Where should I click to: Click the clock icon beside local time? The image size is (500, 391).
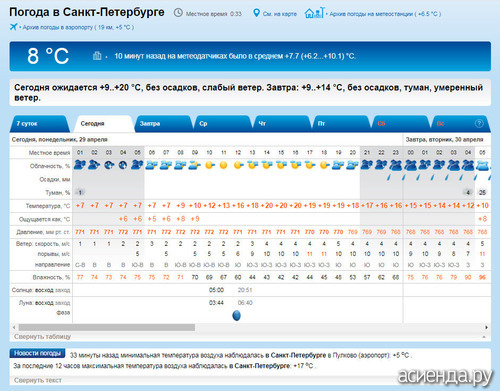click(178, 13)
